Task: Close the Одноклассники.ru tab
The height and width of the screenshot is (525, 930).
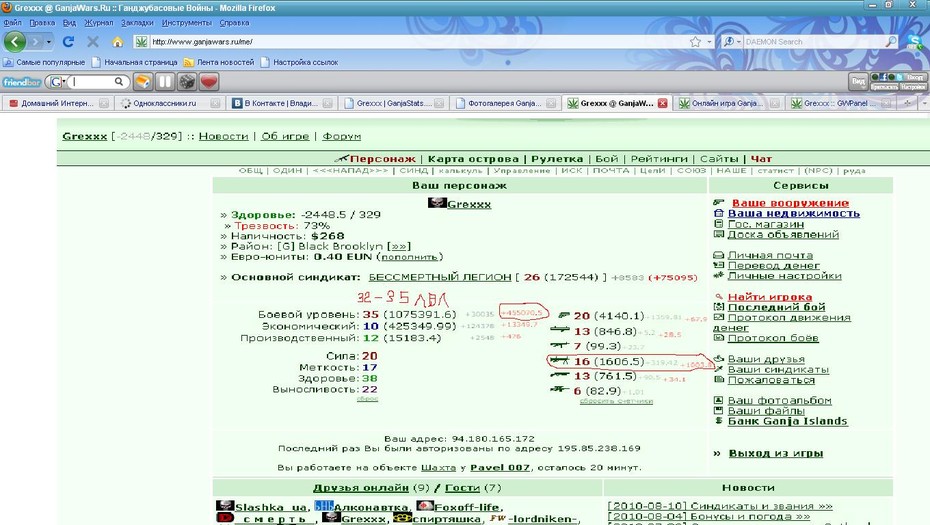Action: [215, 103]
